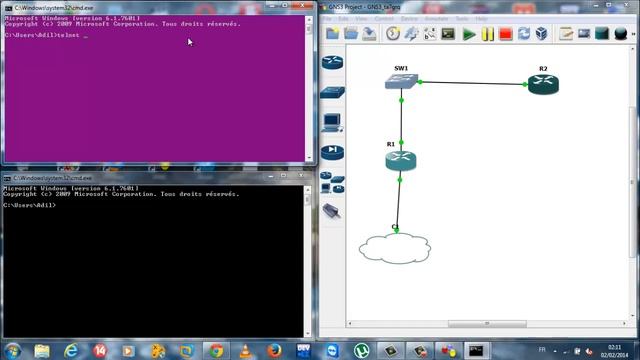The height and width of the screenshot is (360, 640).
Task: Toggle show interface labels icon
Action: (429, 33)
